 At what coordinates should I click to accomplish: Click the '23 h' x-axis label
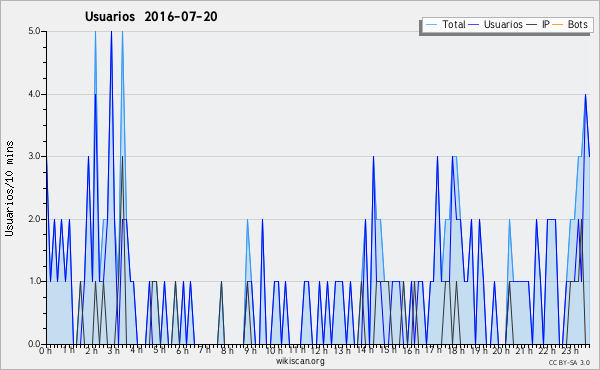[570, 350]
